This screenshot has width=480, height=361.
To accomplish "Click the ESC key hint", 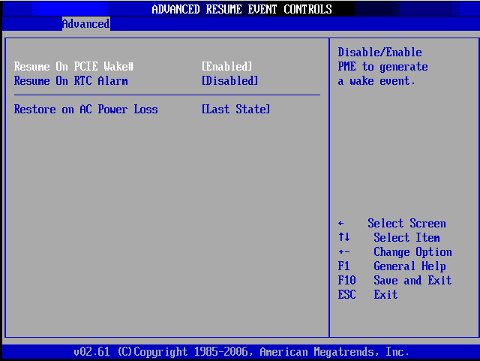I will 347,294.
